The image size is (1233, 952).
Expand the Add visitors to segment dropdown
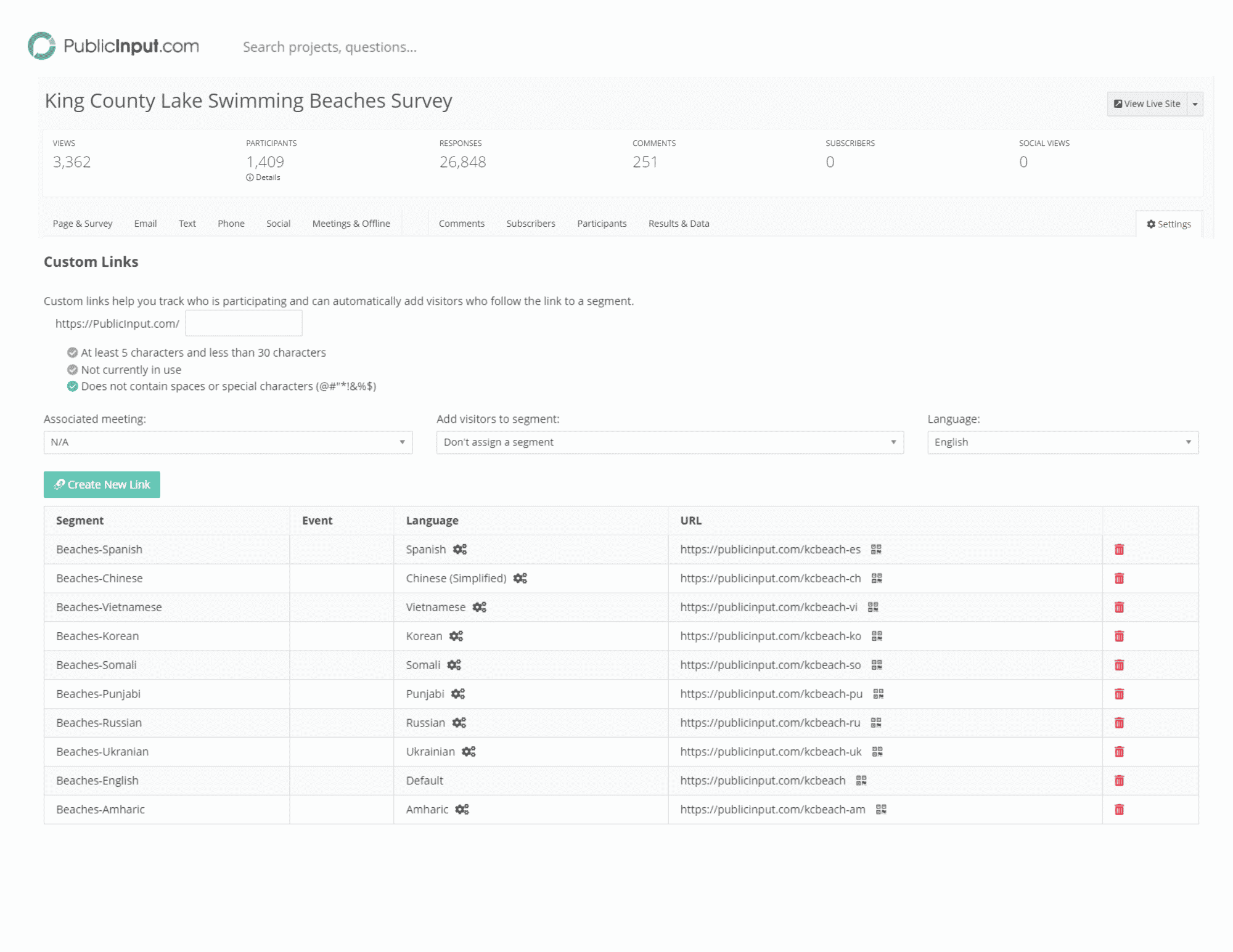(670, 442)
